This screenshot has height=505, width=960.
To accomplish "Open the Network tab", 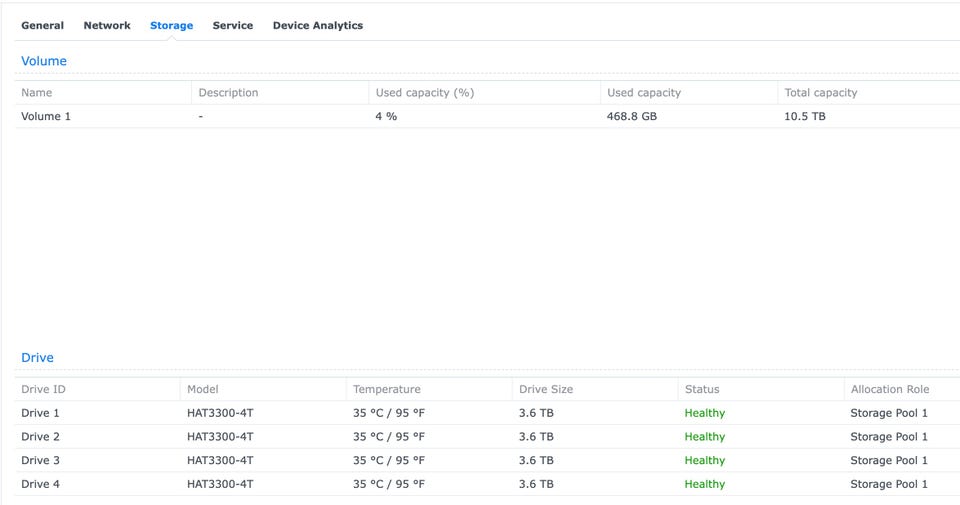I will [107, 25].
